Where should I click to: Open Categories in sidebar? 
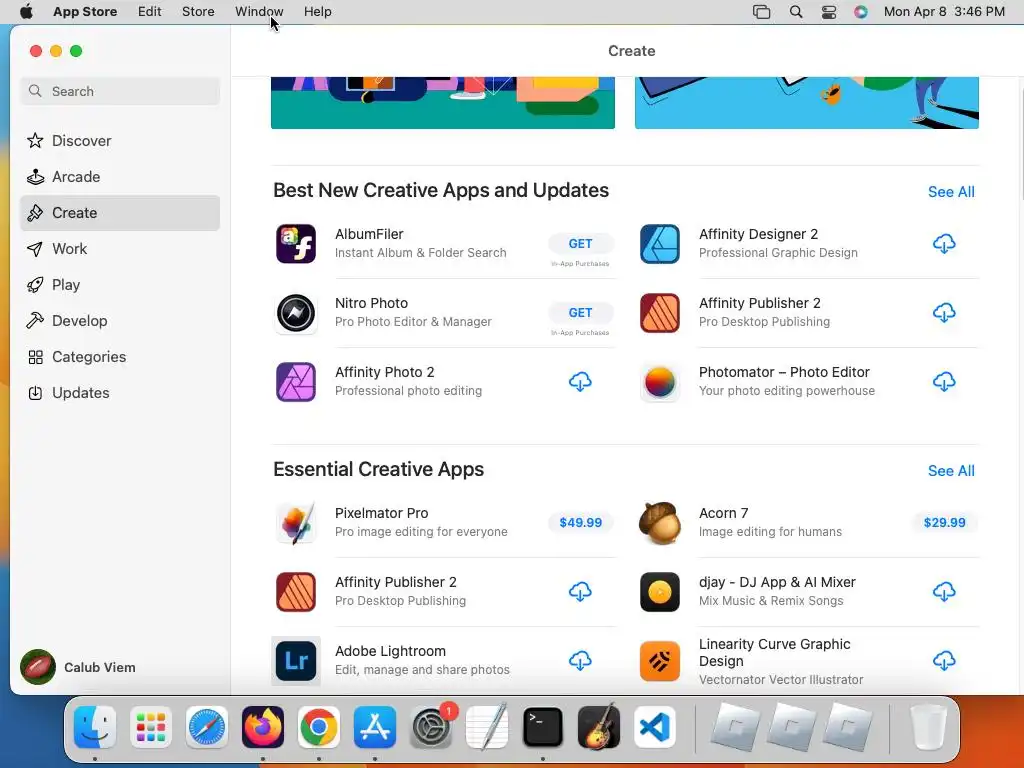[120, 357]
